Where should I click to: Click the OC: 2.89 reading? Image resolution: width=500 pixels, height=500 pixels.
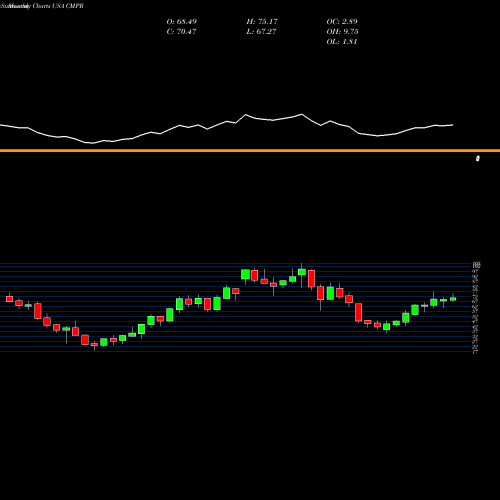point(342,22)
